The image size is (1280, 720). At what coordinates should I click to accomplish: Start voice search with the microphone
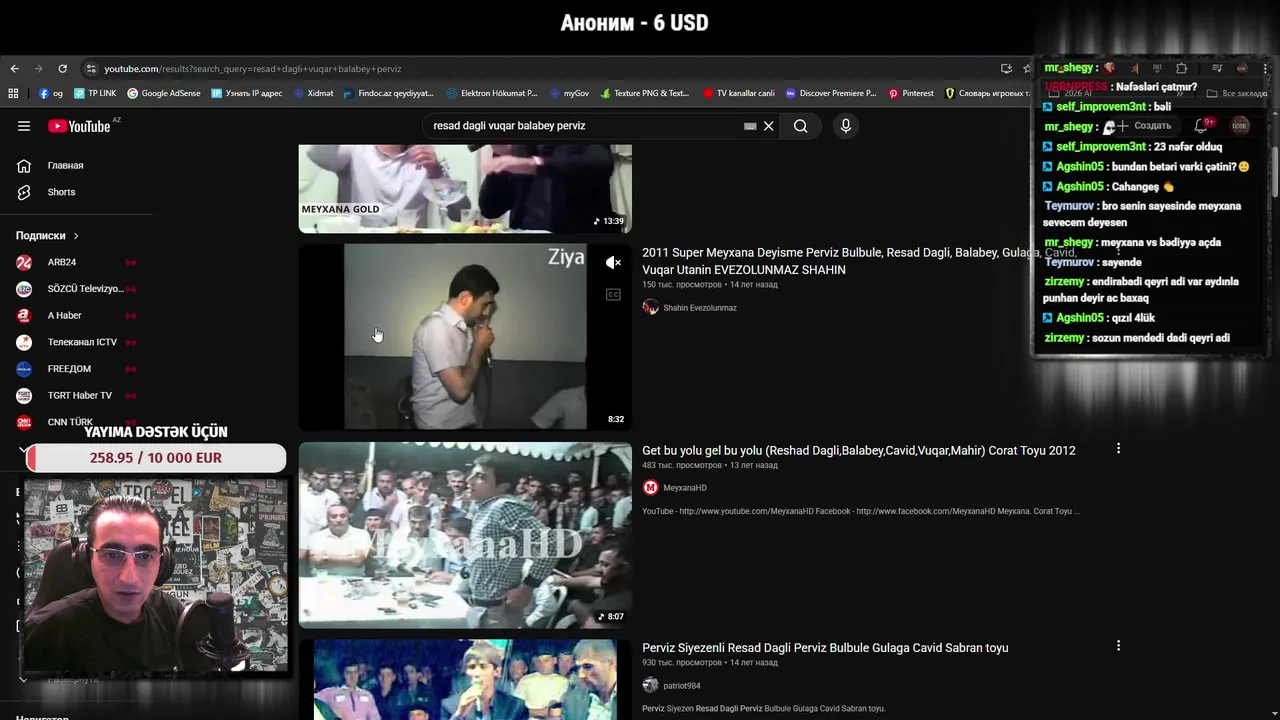846,126
